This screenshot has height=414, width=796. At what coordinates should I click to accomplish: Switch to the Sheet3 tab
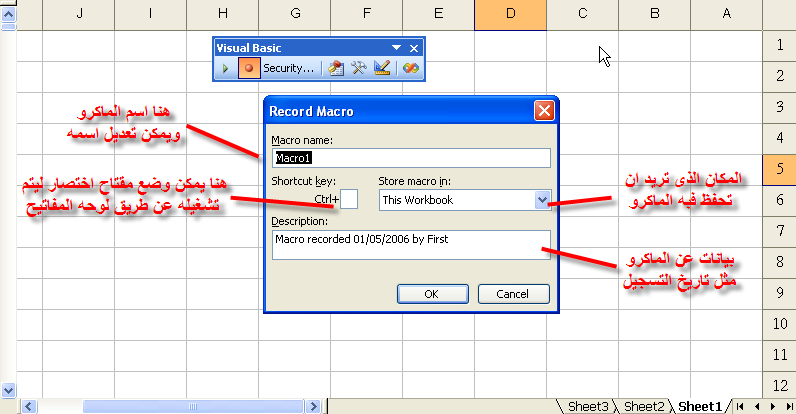pyautogui.click(x=587, y=406)
